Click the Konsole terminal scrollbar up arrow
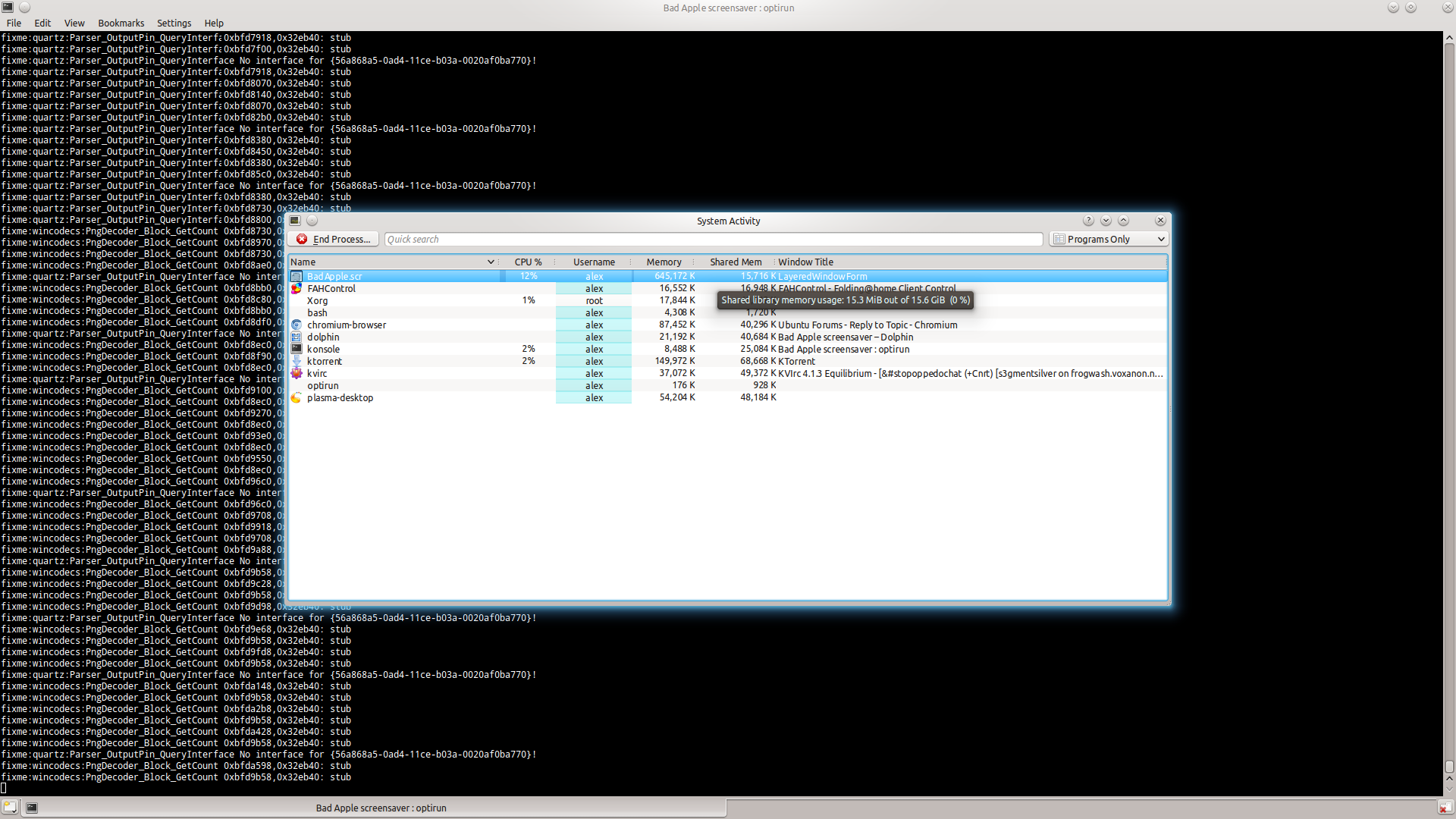The width and height of the screenshot is (1456, 819). click(1449, 37)
